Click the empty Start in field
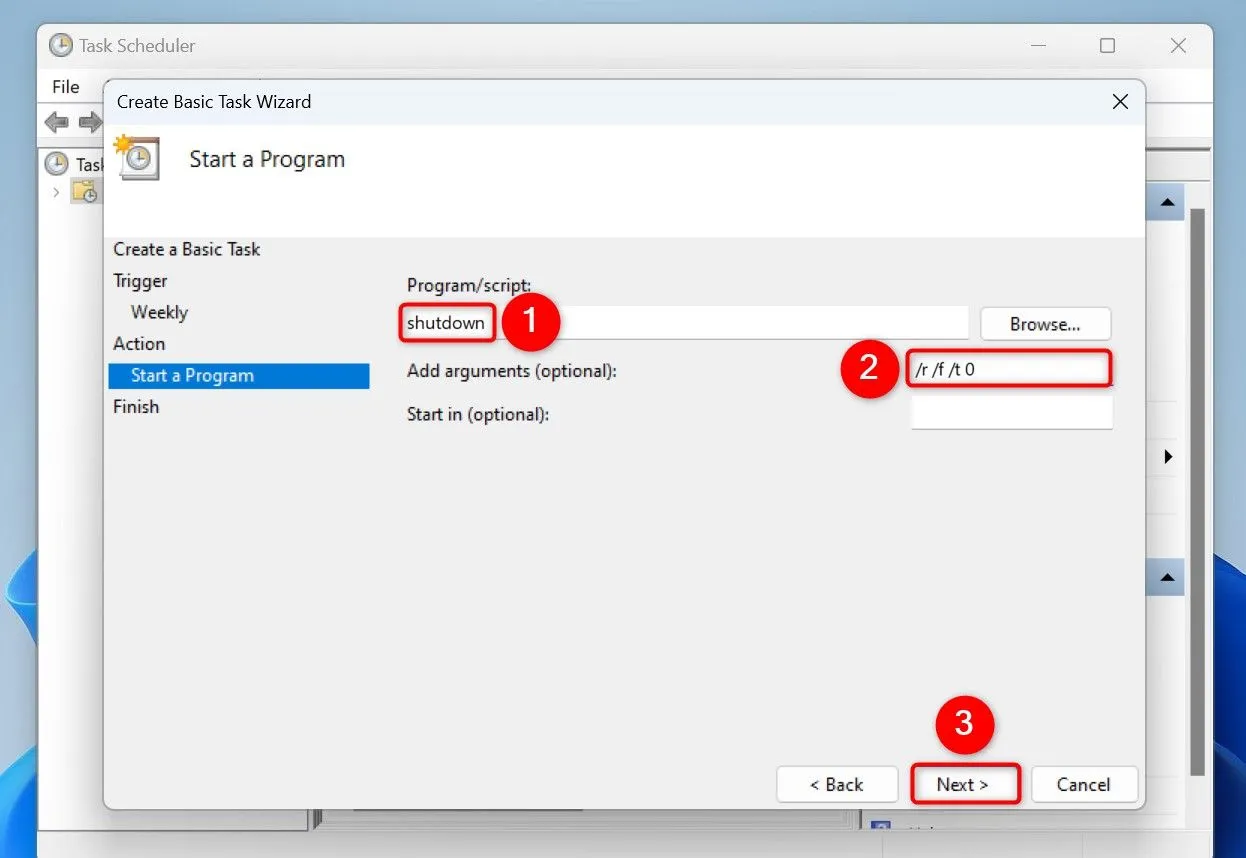 1010,412
